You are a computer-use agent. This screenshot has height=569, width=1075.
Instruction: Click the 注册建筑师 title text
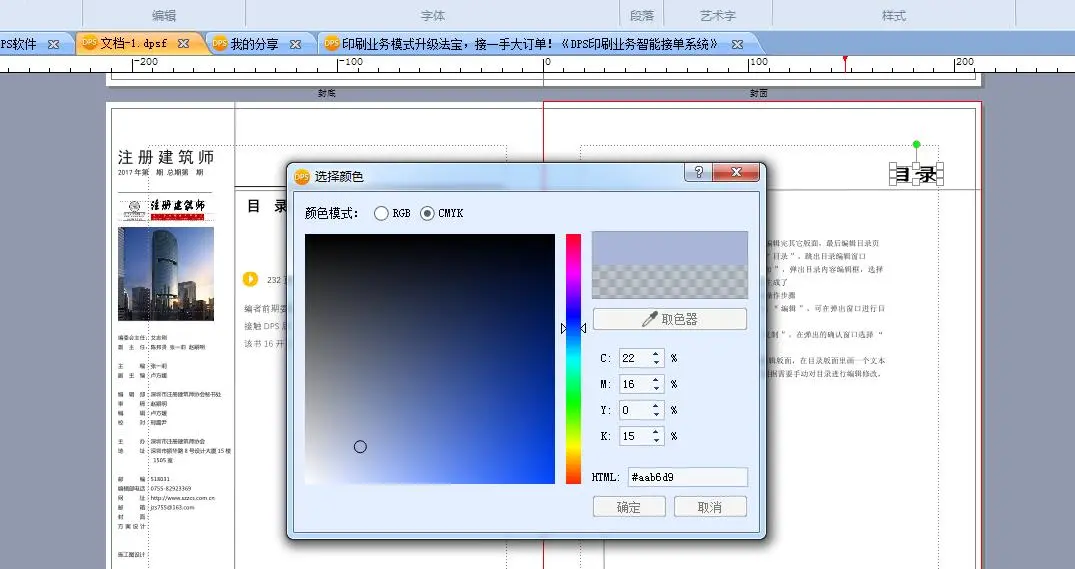tap(166, 157)
